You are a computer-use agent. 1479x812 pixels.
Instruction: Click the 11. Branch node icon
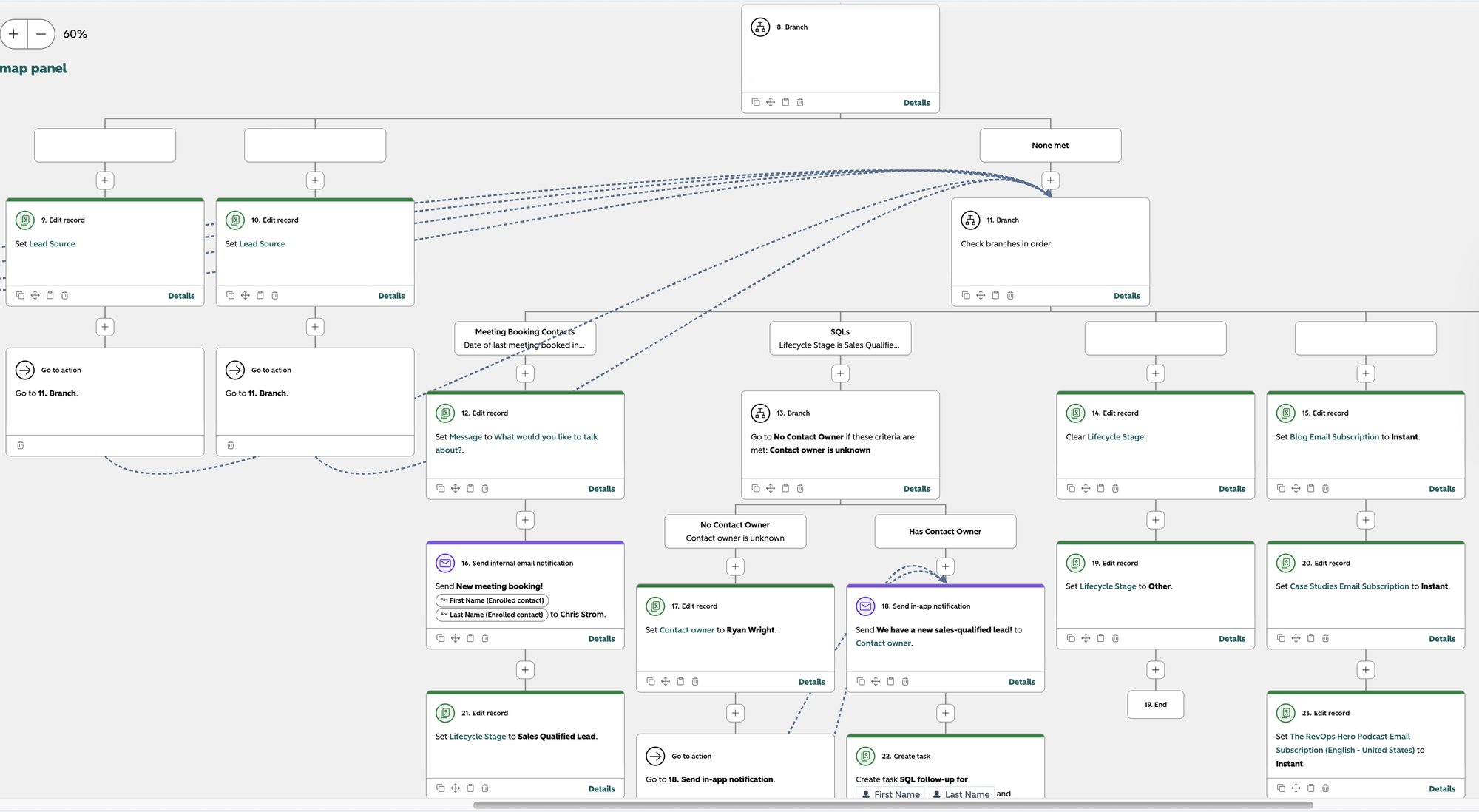[970, 220]
